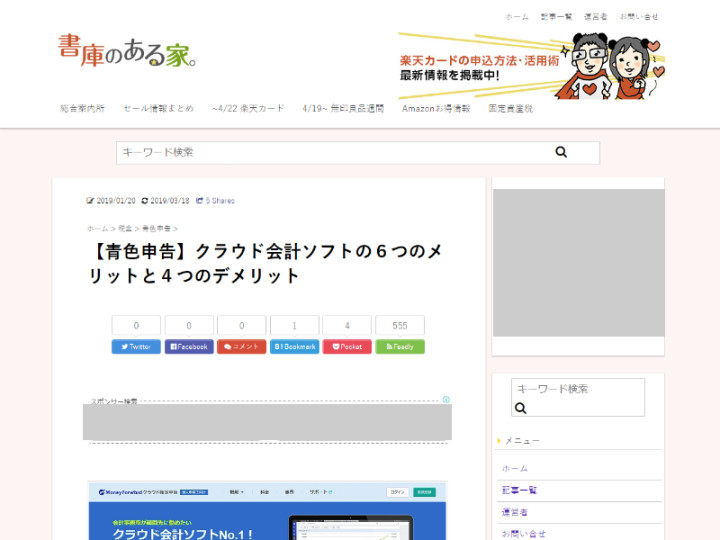Viewport: 720px width, 540px height.
Task: Open 記事一覧 in the top navigation
Action: coord(556,17)
